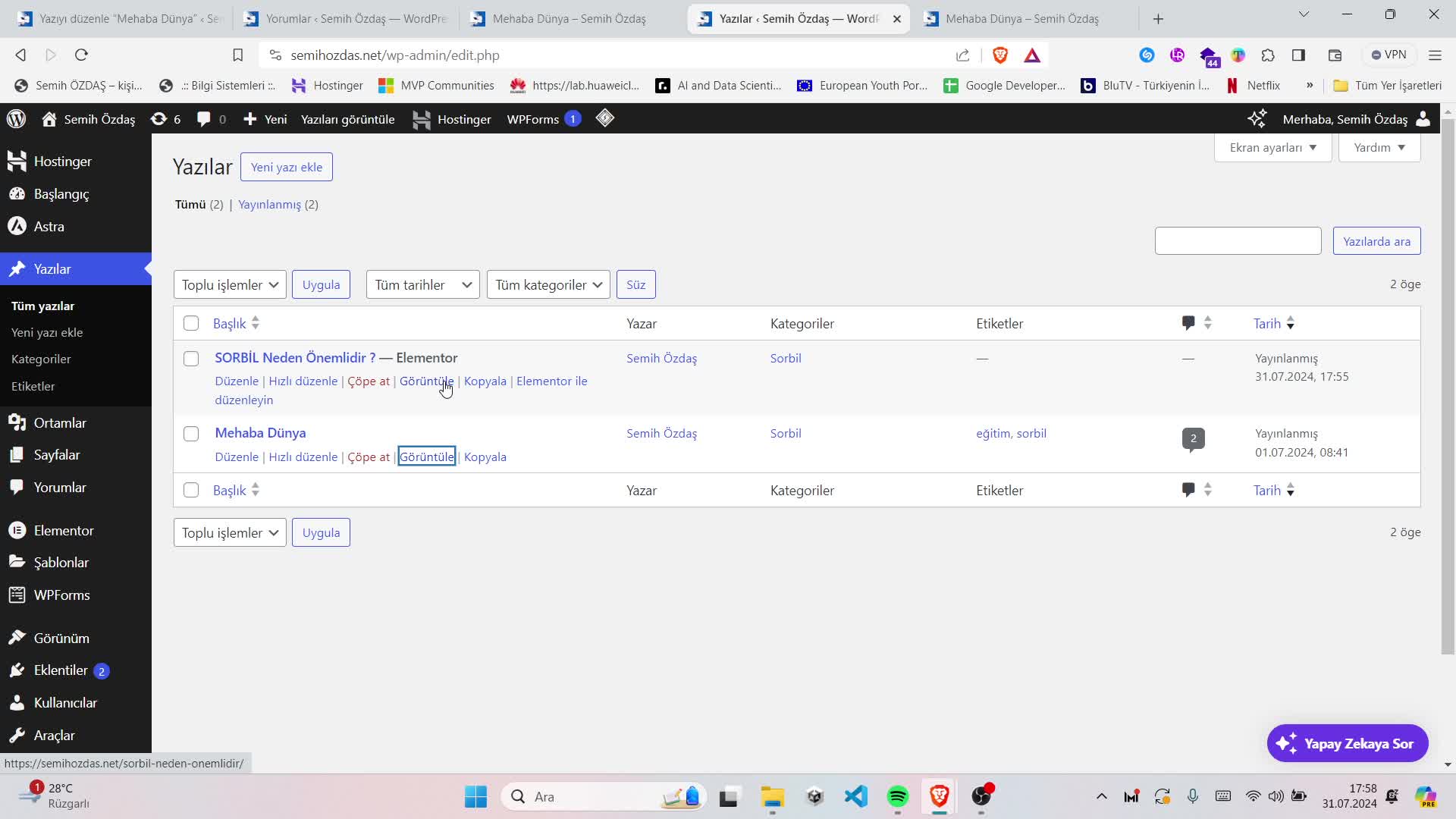This screenshot has height=819, width=1456.
Task: Click the WordPress logo in admin bar
Action: [17, 119]
